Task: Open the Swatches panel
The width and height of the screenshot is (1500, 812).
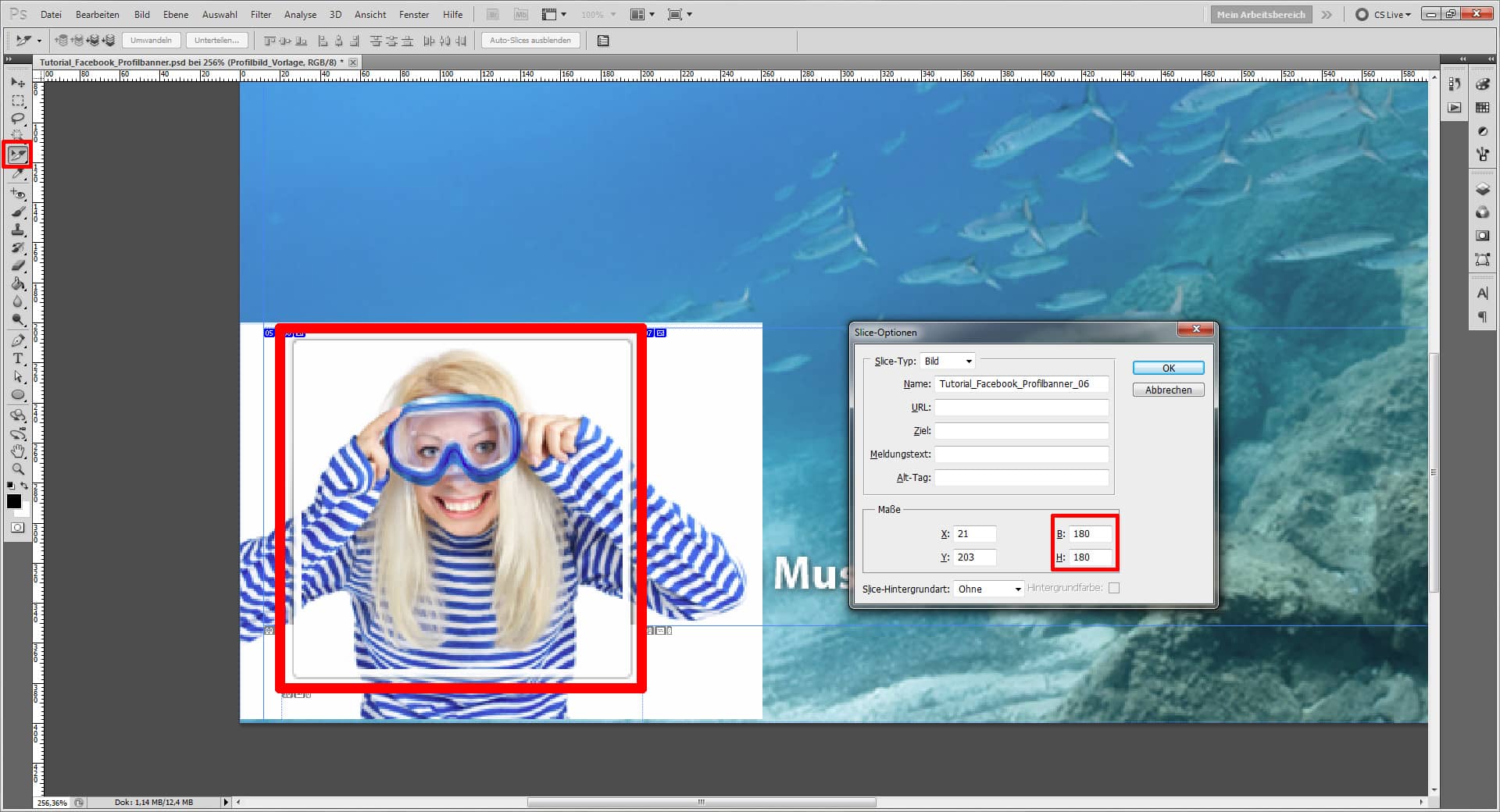Action: click(x=1481, y=108)
